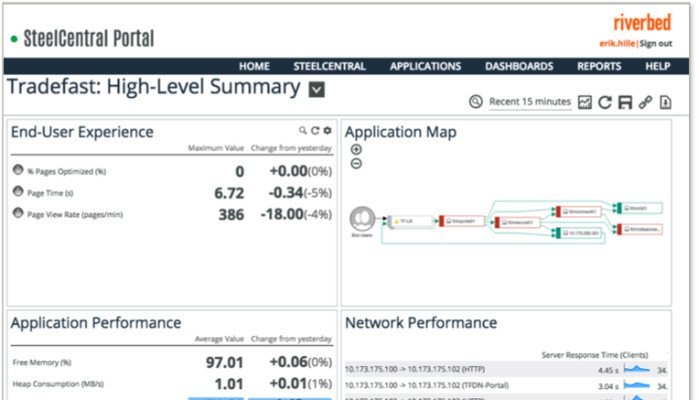Viewport: 698px width, 400px height.
Task: Click the 4.45 s response sparkline chart
Action: pos(637,369)
